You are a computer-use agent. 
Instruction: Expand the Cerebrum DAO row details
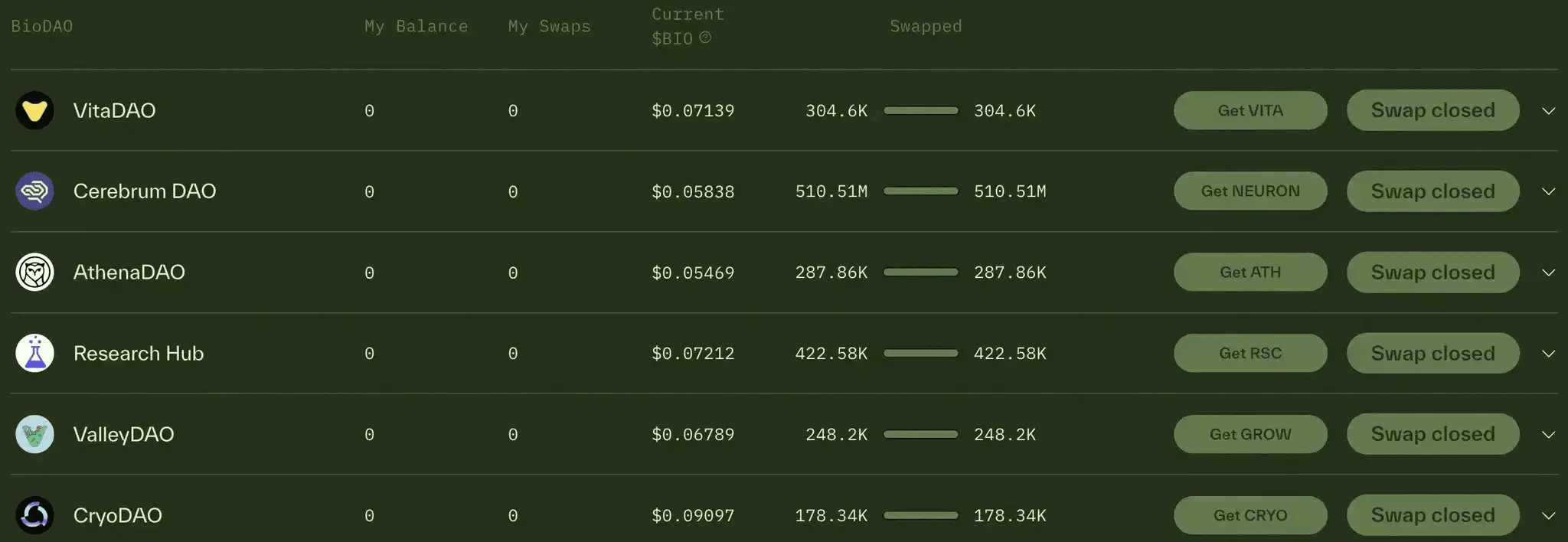click(1548, 191)
